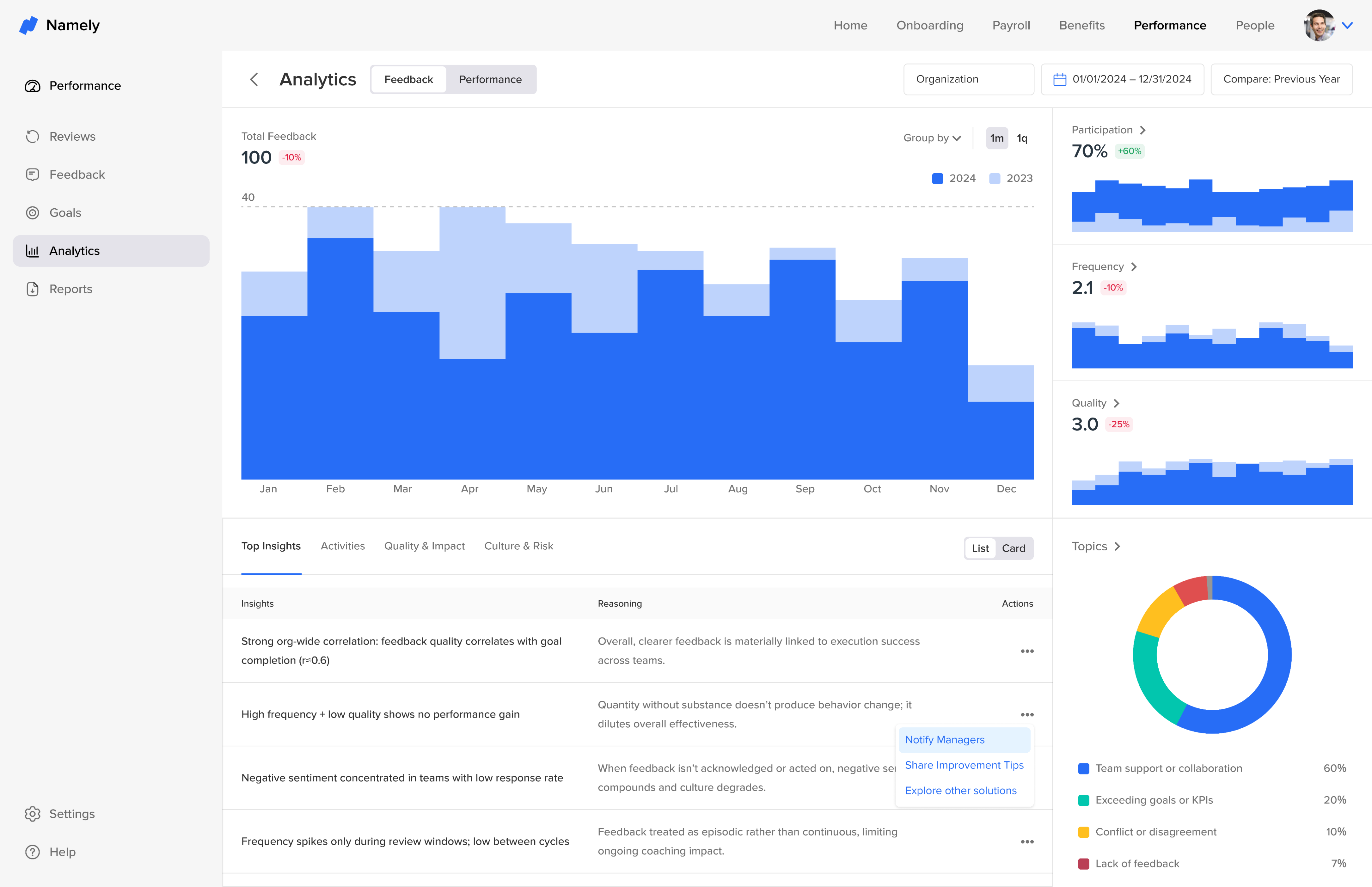Open Settings gear in sidebar
The height and width of the screenshot is (887, 1372).
pos(32,814)
